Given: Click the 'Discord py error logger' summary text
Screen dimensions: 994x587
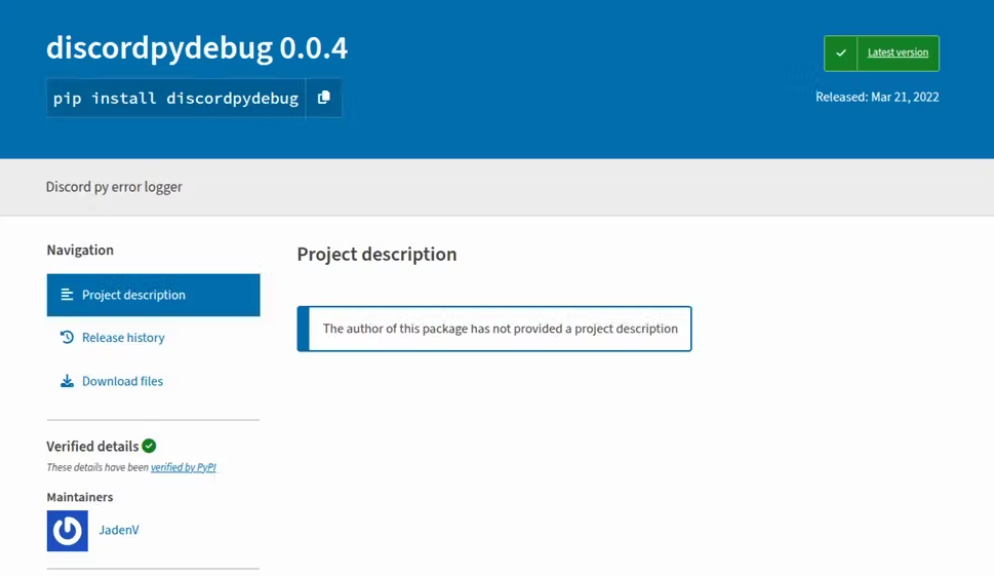Looking at the screenshot, I should pos(114,187).
